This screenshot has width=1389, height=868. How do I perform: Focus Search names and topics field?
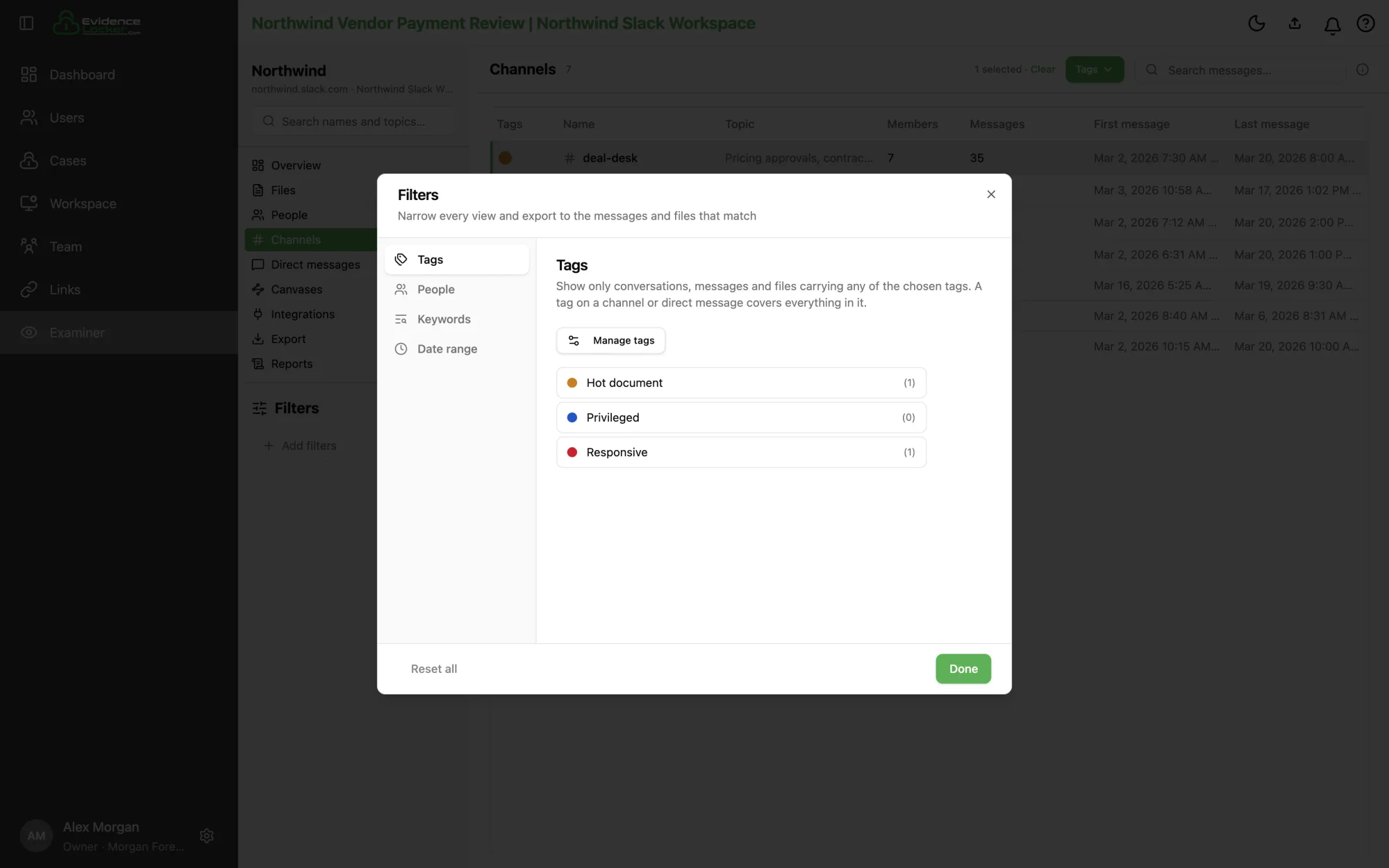pos(354,122)
